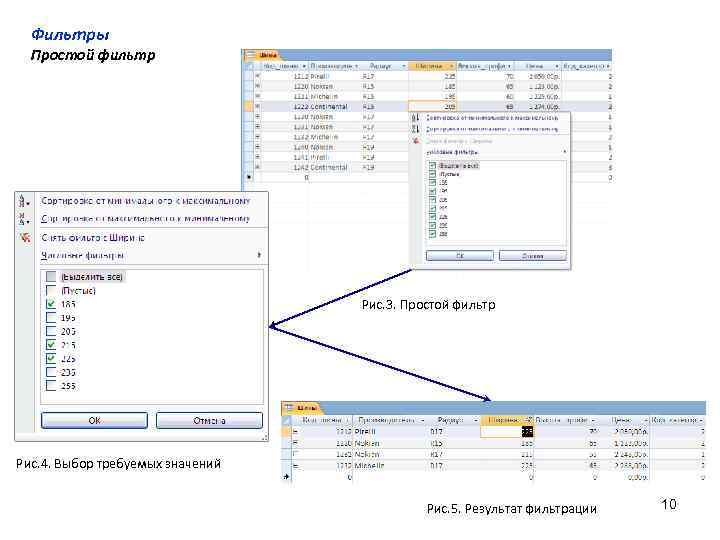Open Числовые фильтры submenu arrow in large menu
The width and height of the screenshot is (720, 540).
click(x=259, y=255)
